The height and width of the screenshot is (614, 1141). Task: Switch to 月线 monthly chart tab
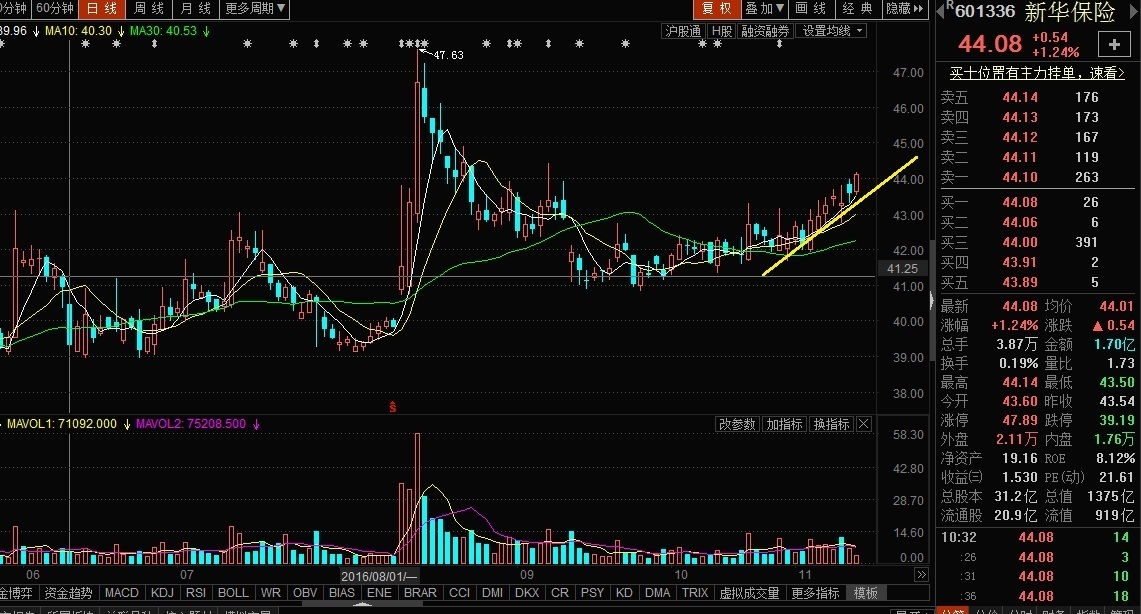pyautogui.click(x=195, y=9)
